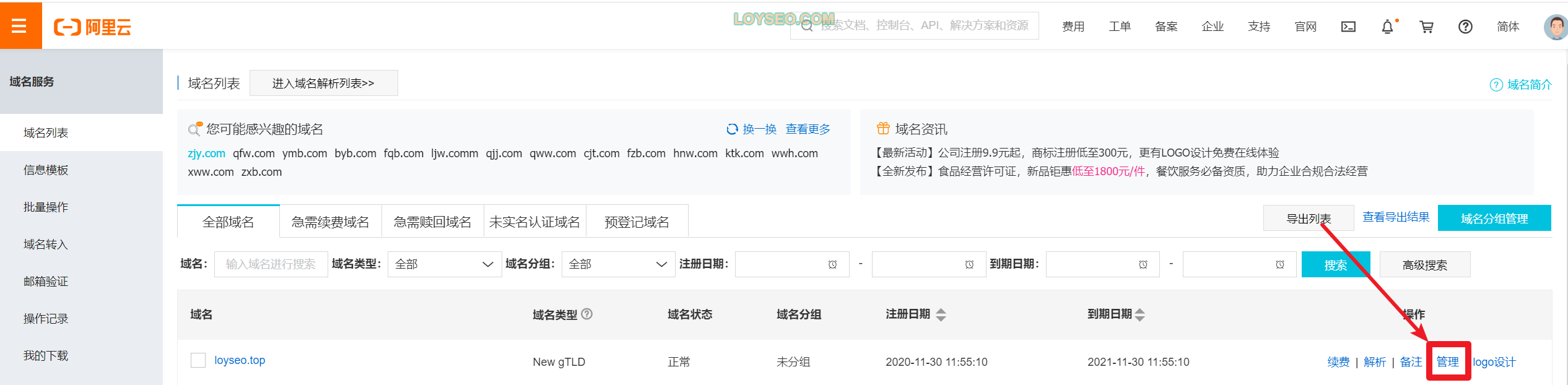Open 备案 top menu
The image size is (1568, 385).
[1166, 27]
